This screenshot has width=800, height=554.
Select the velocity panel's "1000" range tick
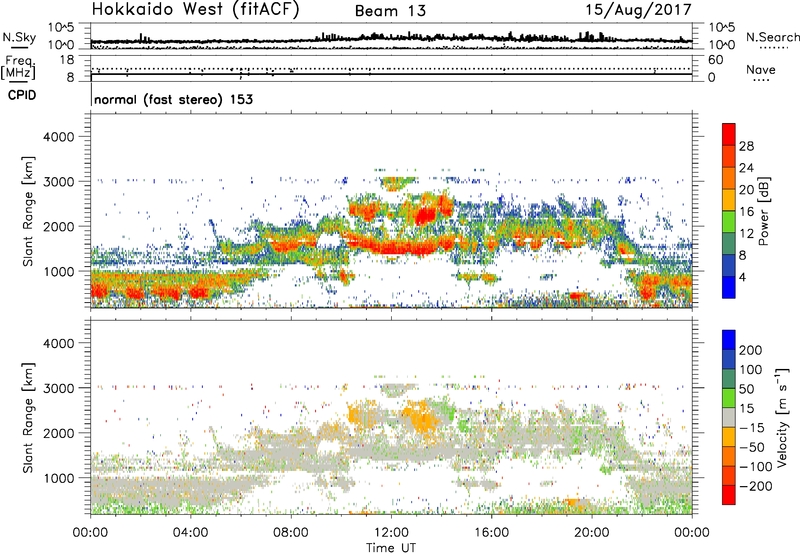(x=59, y=478)
